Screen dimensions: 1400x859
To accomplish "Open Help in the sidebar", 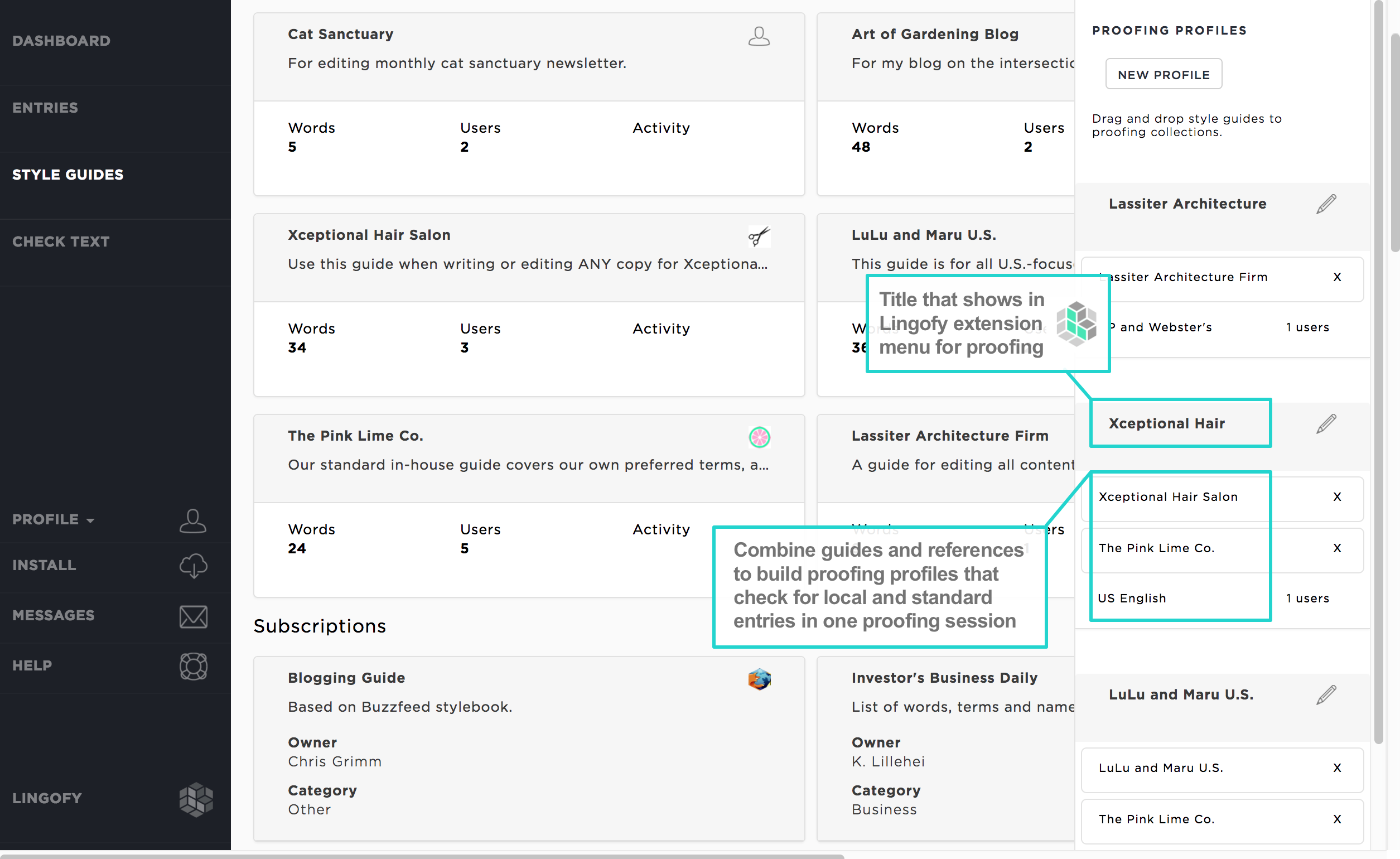I will [32, 666].
